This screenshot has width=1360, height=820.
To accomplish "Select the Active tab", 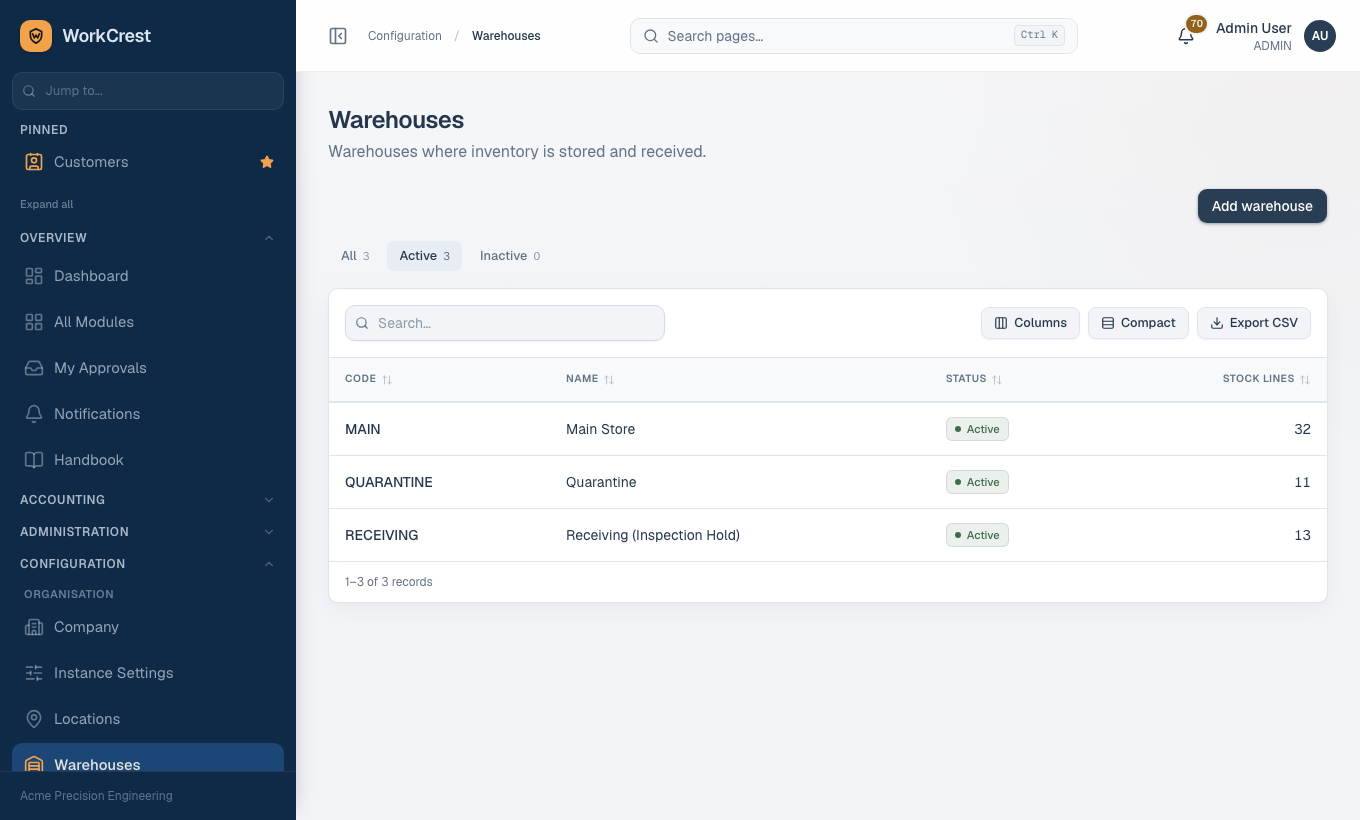I will point(425,256).
